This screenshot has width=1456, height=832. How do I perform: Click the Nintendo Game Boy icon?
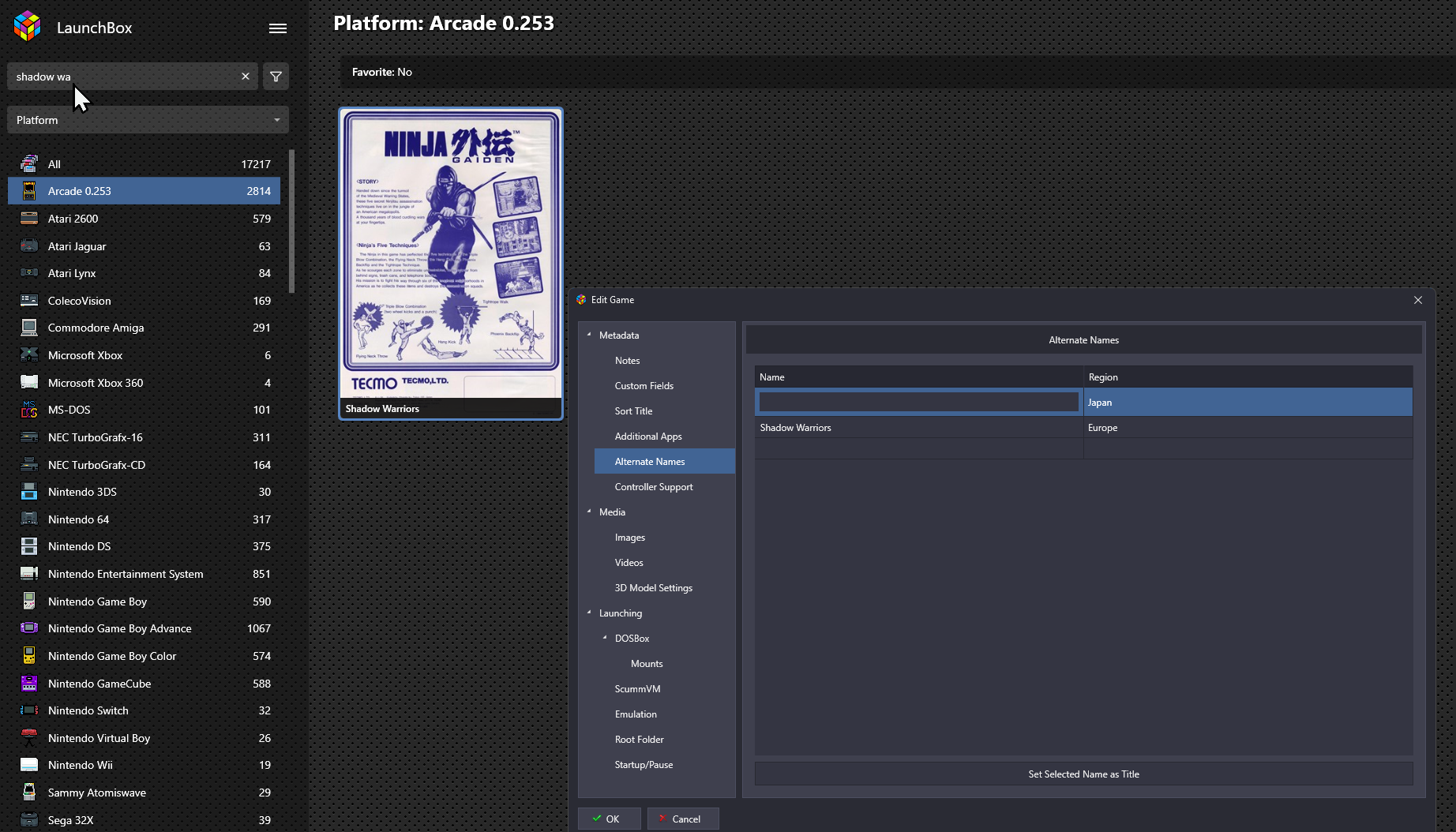29,602
